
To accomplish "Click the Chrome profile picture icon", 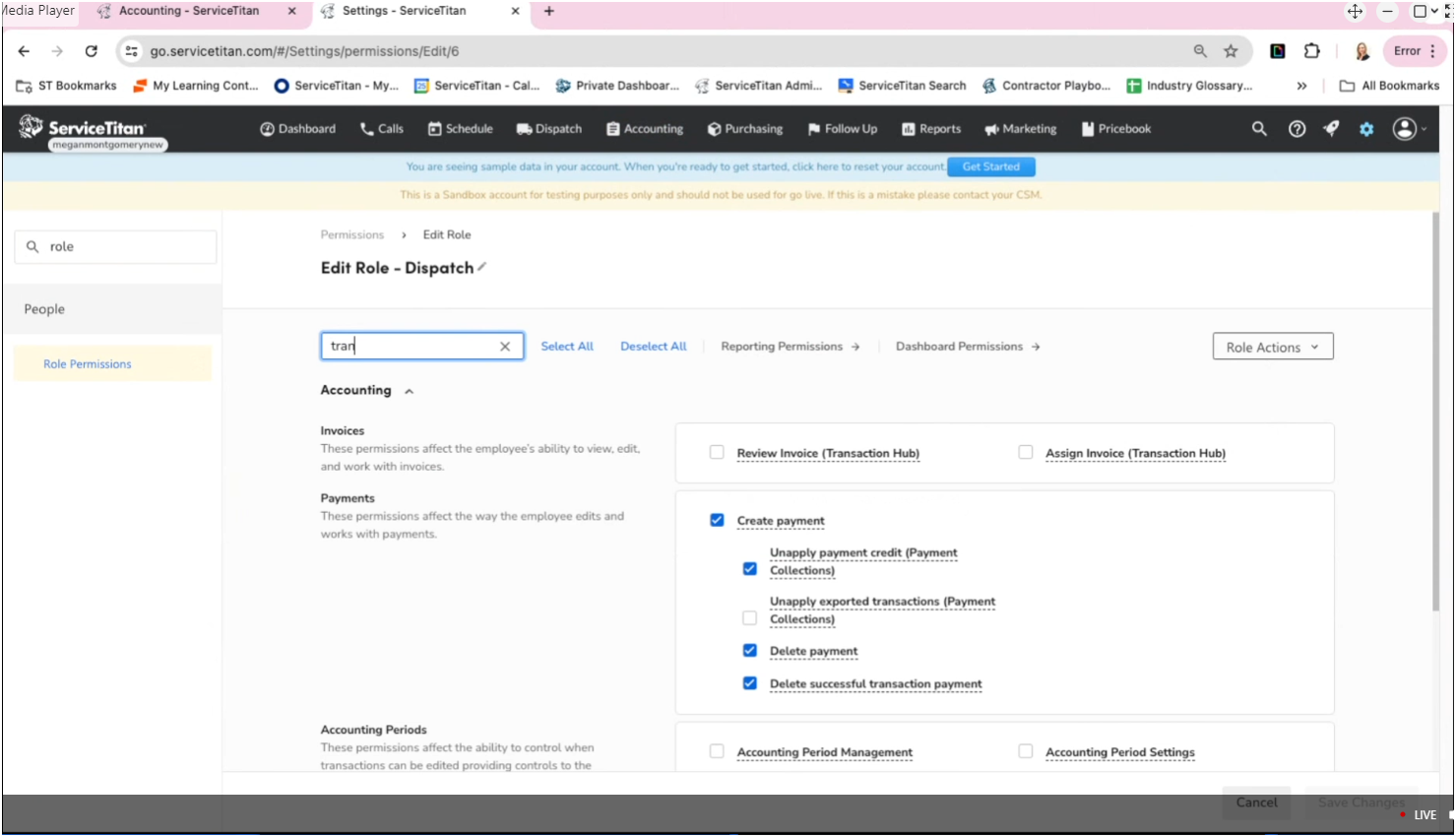I will click(x=1362, y=51).
